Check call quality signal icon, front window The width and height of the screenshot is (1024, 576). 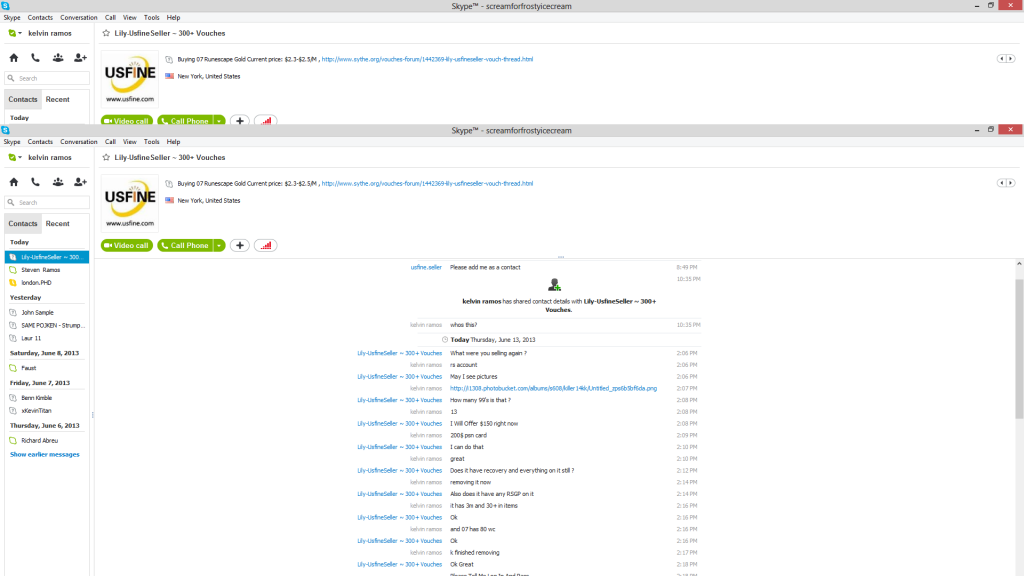[266, 246]
